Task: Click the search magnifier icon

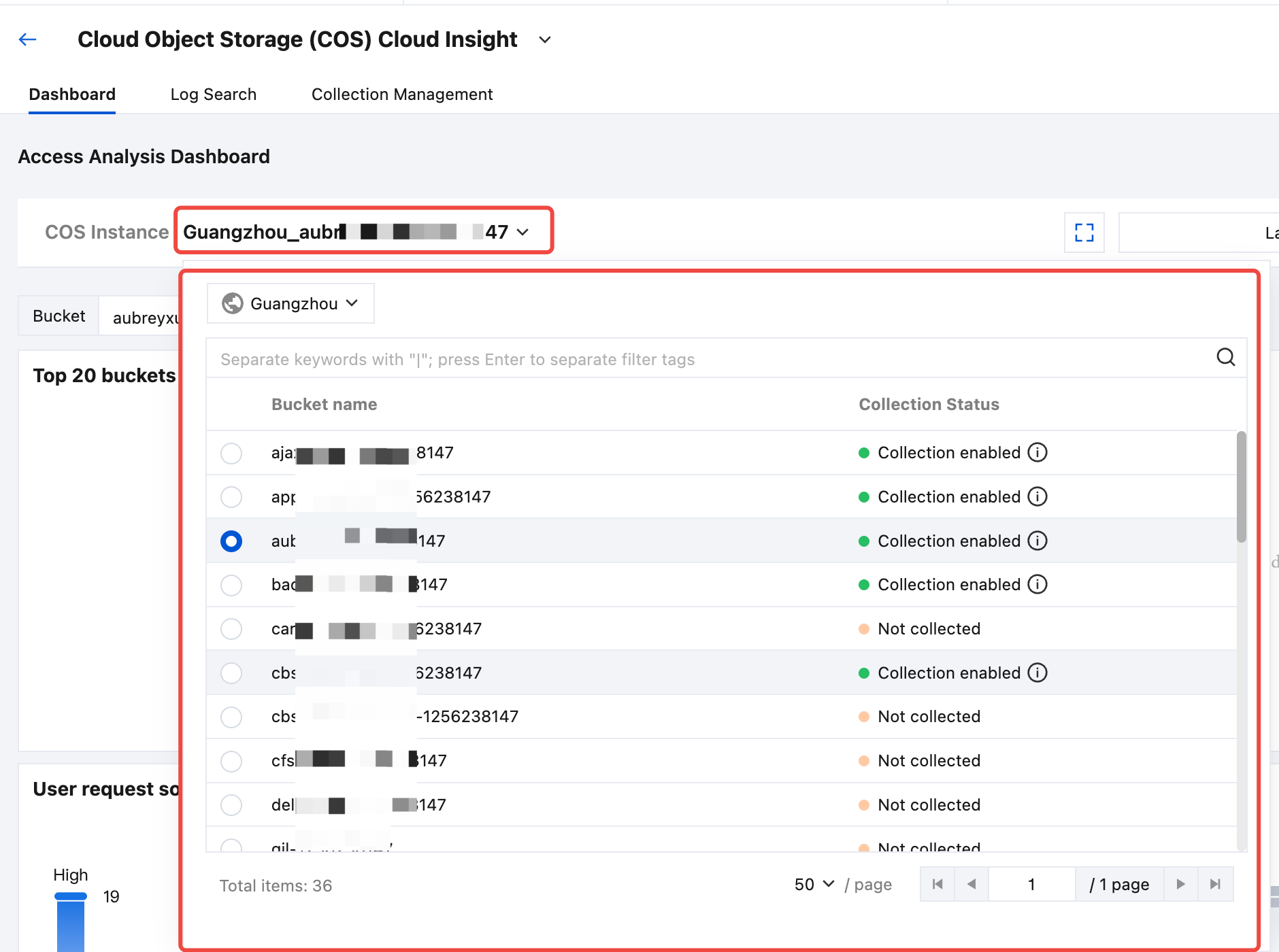Action: 1225,358
